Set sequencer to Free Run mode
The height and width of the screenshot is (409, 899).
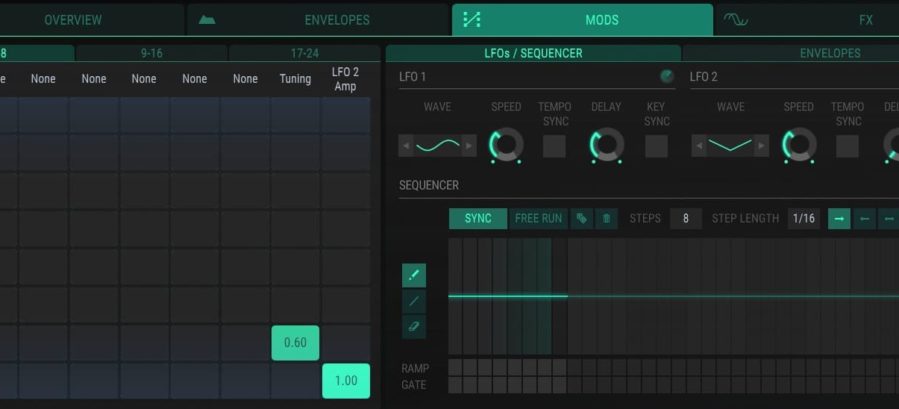point(538,219)
